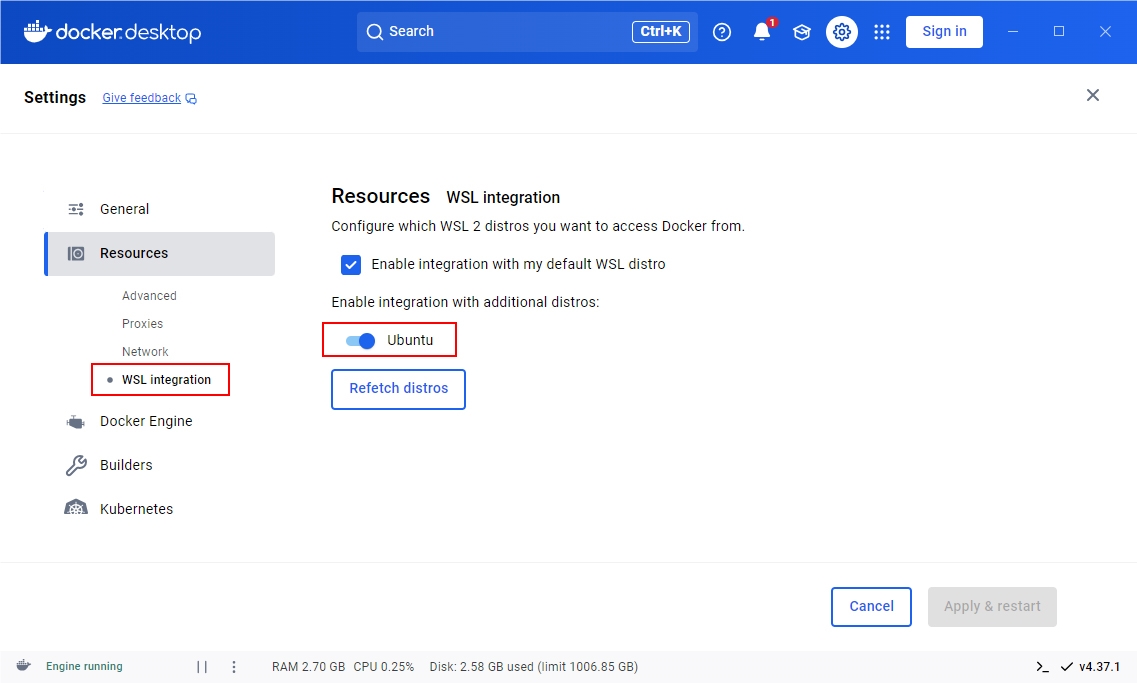
Task: Open the Learning center graduation cap icon
Action: tap(801, 32)
